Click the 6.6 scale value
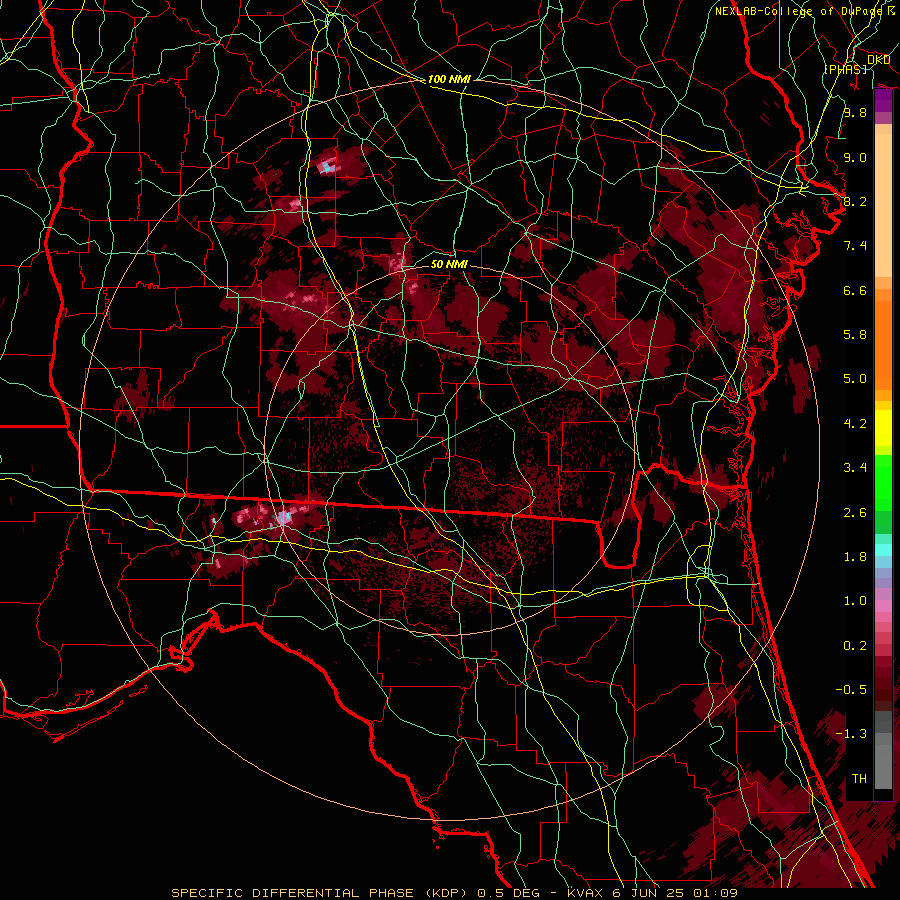Screen dimensions: 900x900 point(855,290)
